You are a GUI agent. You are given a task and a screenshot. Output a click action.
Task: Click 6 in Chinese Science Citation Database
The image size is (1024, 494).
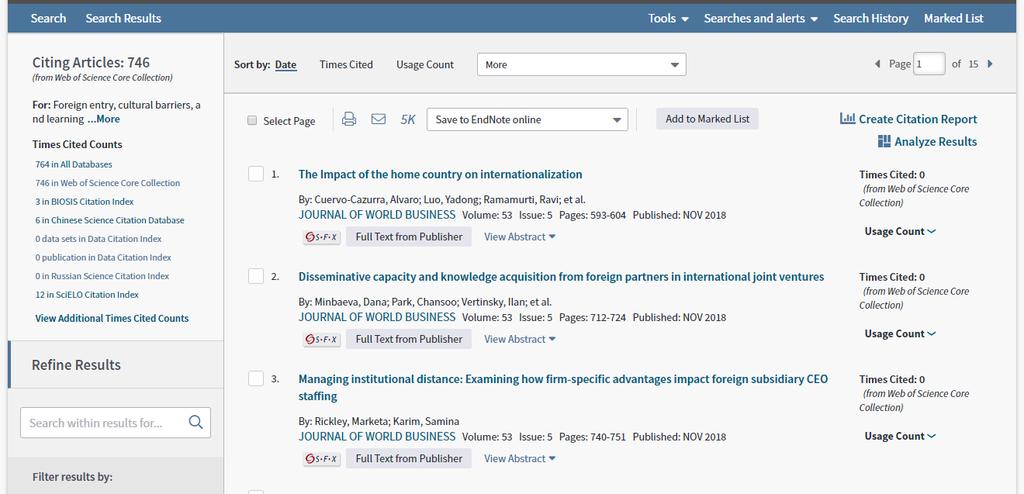point(110,220)
